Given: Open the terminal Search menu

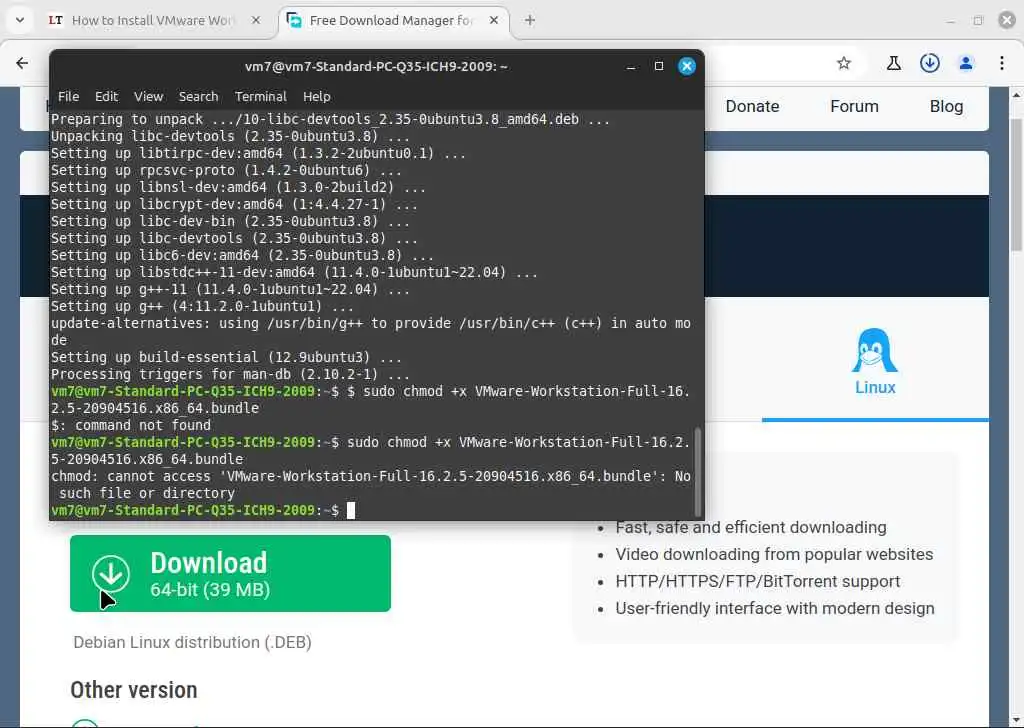Looking at the screenshot, I should 199,97.
